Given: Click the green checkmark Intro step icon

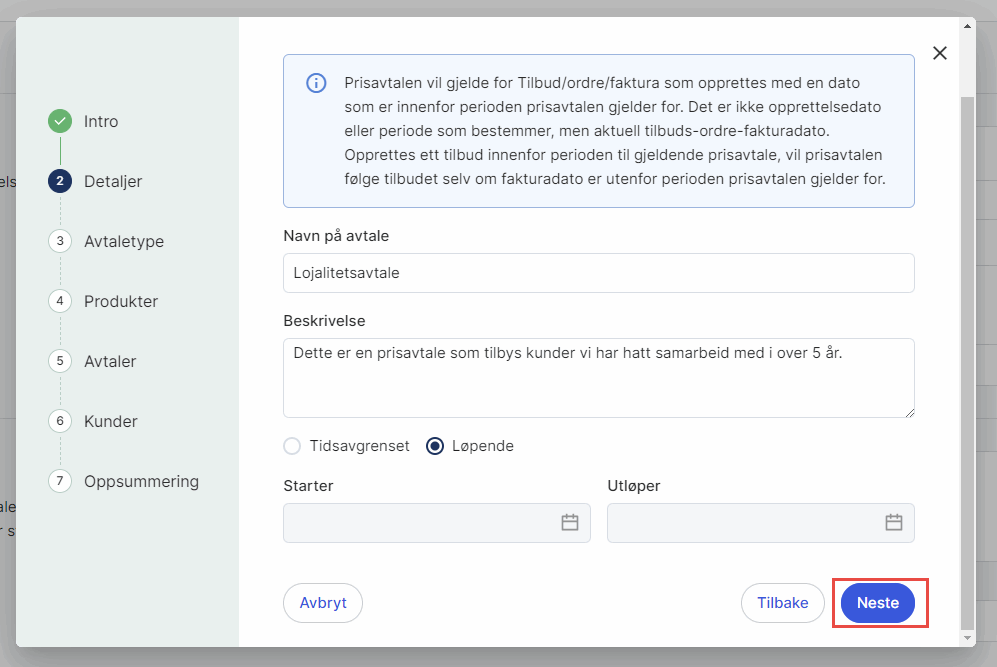Looking at the screenshot, I should click(60, 122).
